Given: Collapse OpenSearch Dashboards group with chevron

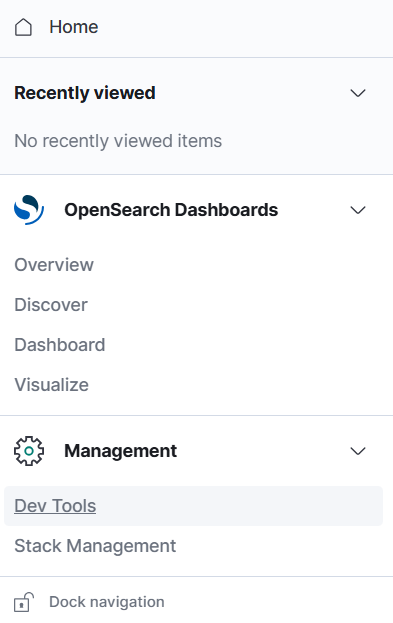Looking at the screenshot, I should (358, 210).
